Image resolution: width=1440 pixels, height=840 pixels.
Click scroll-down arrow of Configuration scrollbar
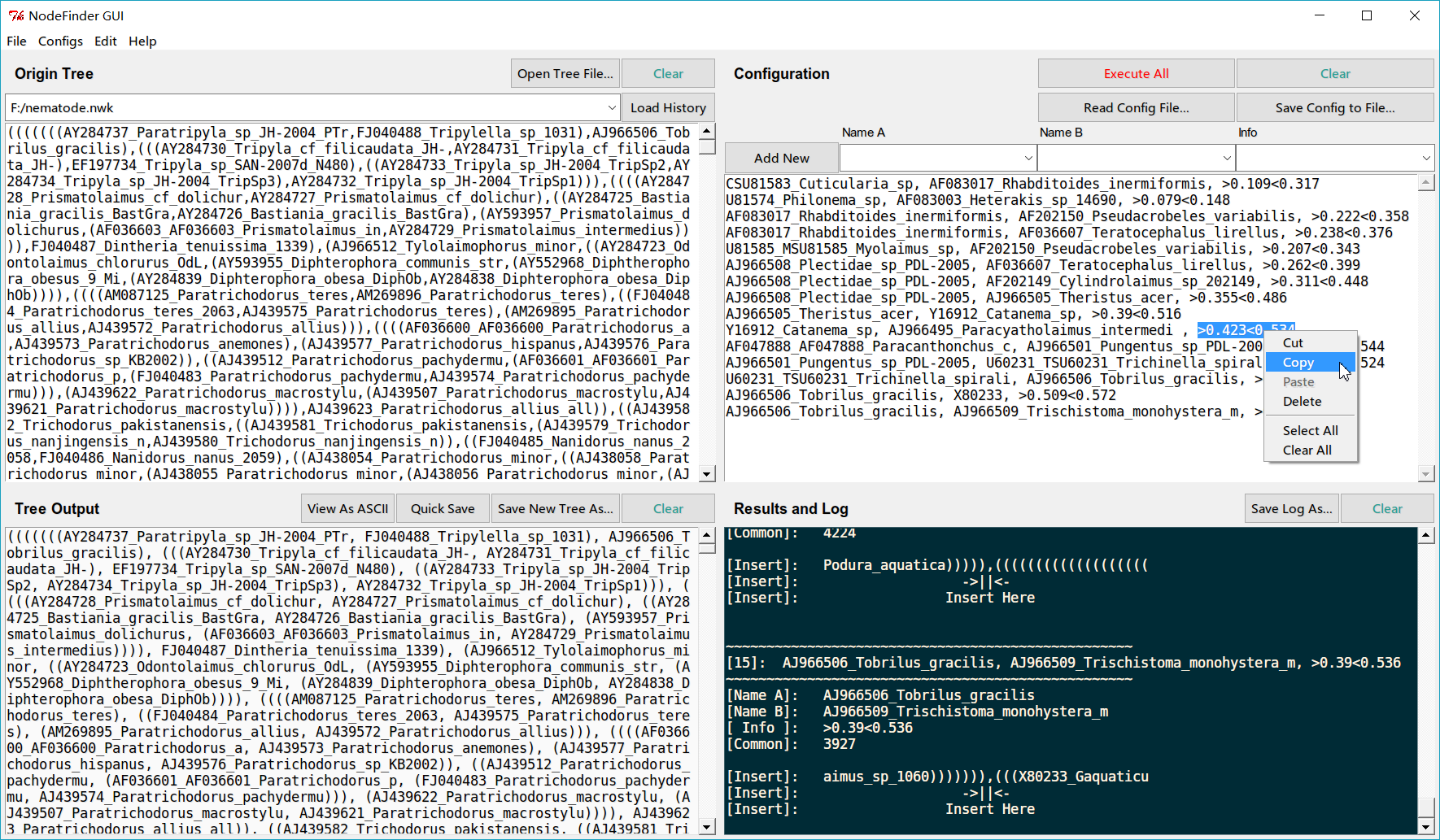1425,473
